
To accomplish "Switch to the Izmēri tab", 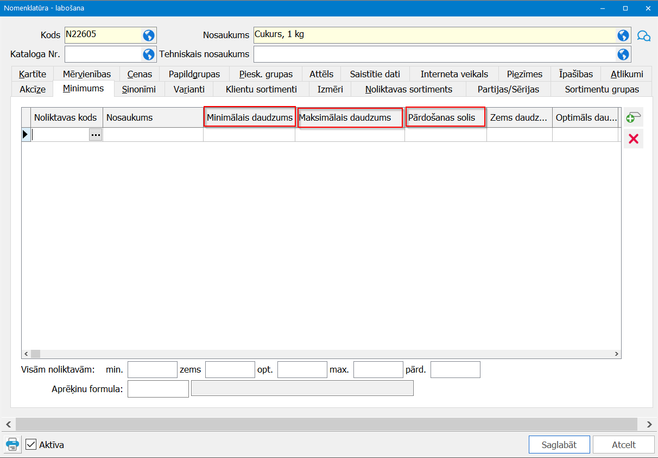I will (330, 89).
